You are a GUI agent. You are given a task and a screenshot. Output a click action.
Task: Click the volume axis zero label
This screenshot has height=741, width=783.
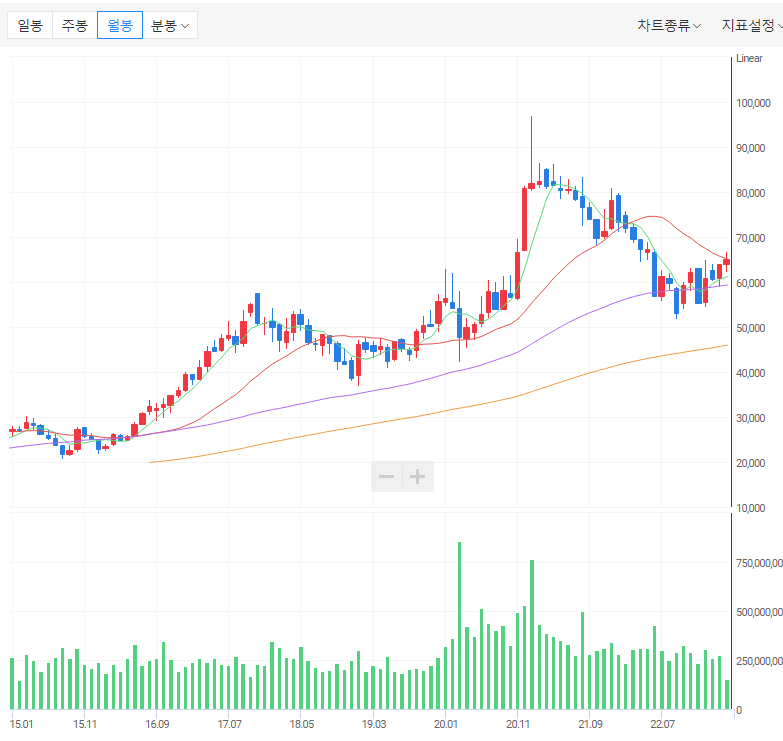coord(739,710)
